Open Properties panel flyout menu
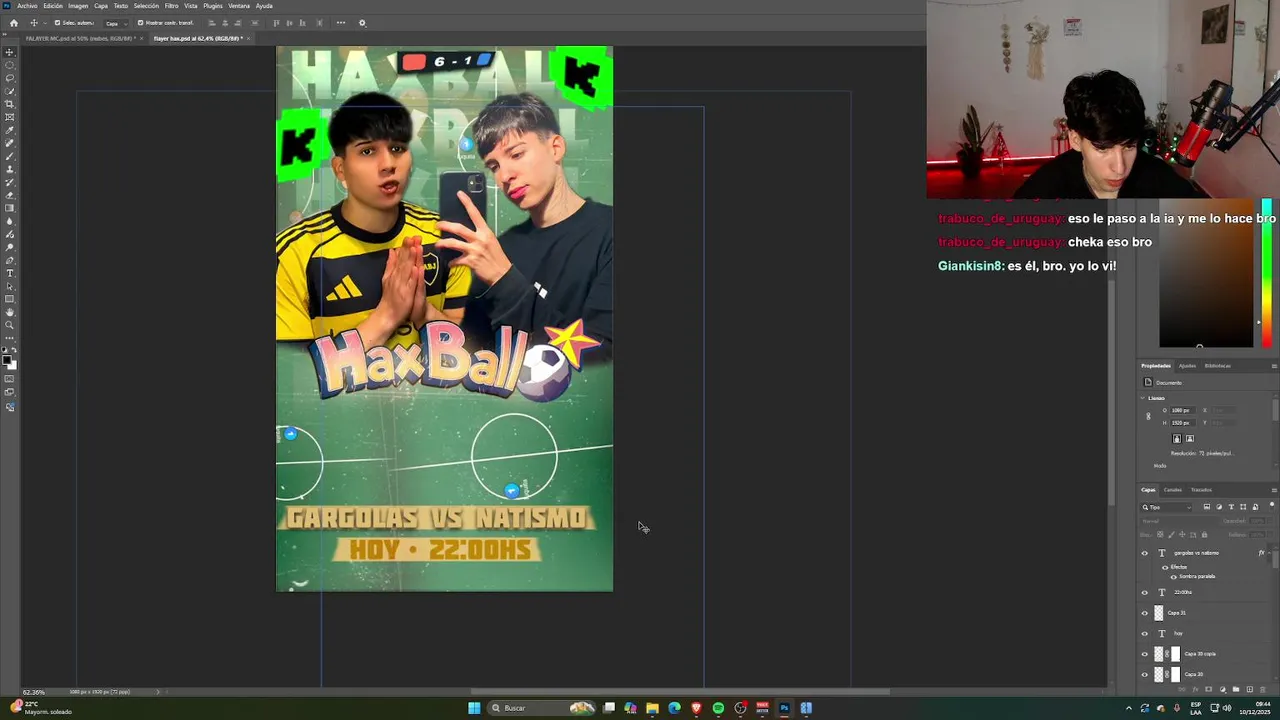Viewport: 1280px width, 720px height. click(1274, 366)
